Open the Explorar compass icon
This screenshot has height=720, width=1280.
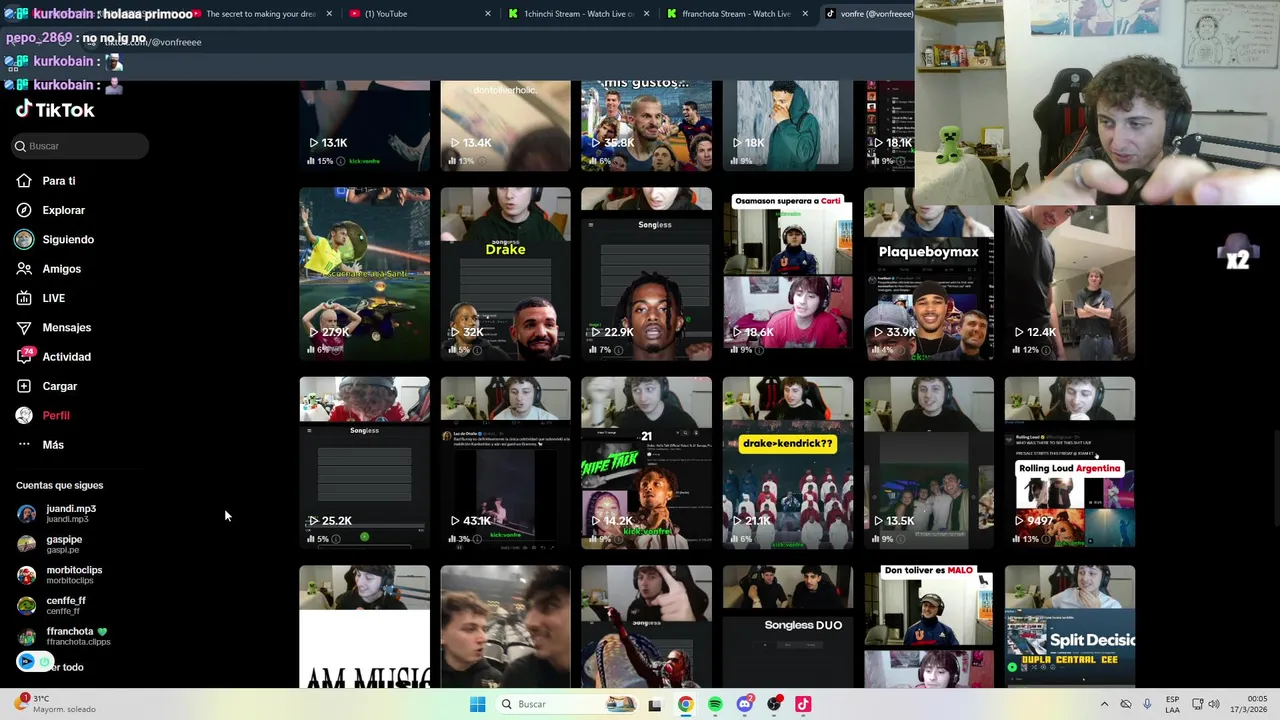point(24,210)
